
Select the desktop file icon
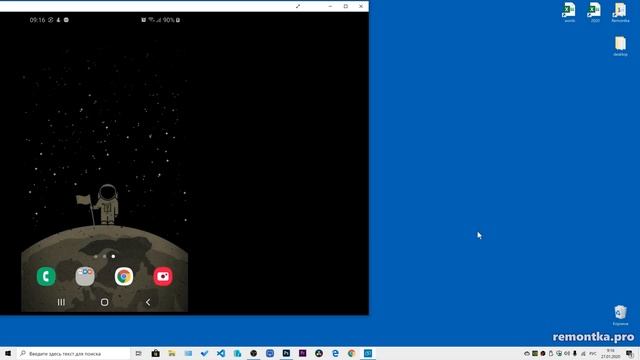click(x=620, y=46)
